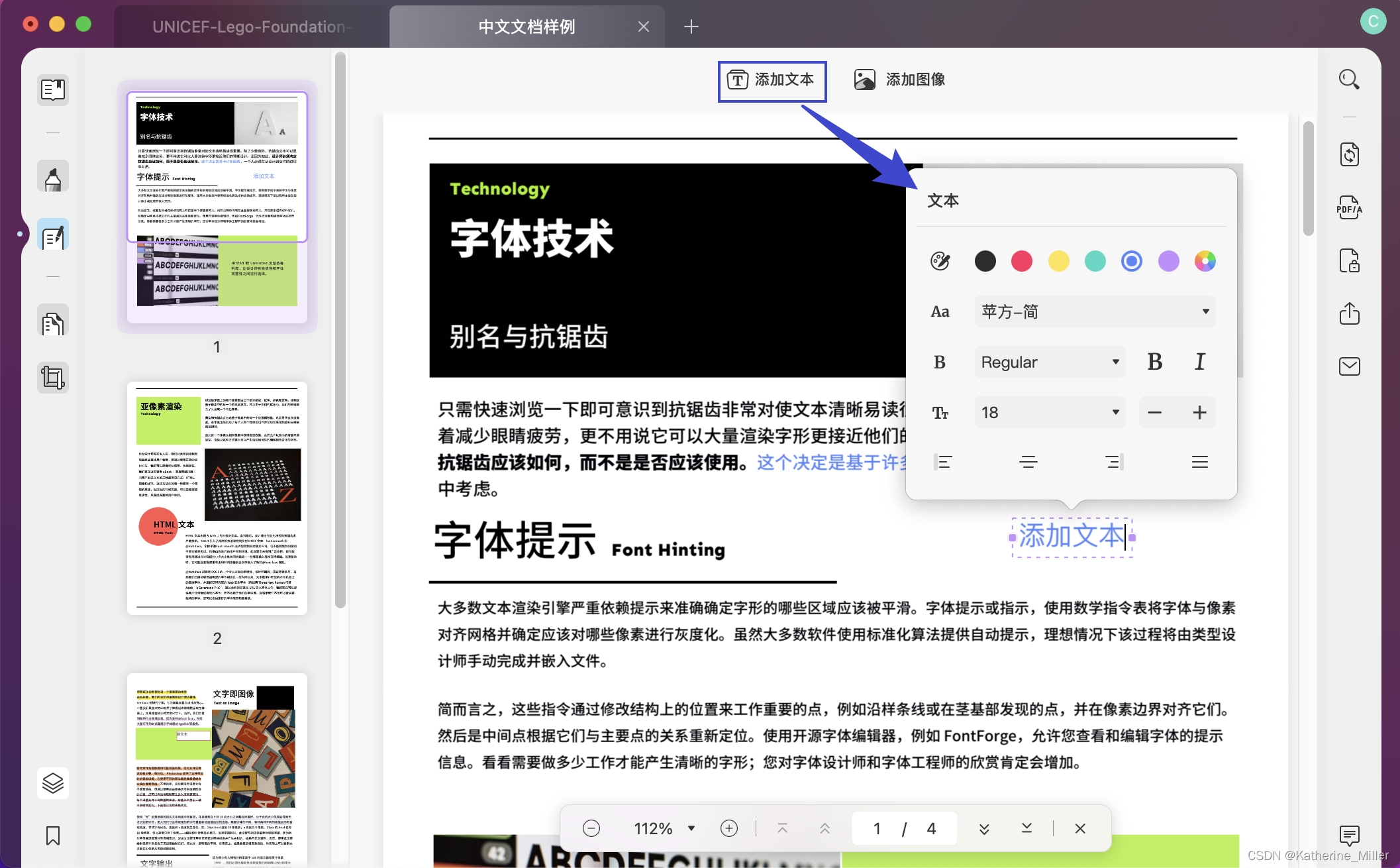Set center text alignment
The height and width of the screenshot is (868, 1400).
(x=1028, y=462)
